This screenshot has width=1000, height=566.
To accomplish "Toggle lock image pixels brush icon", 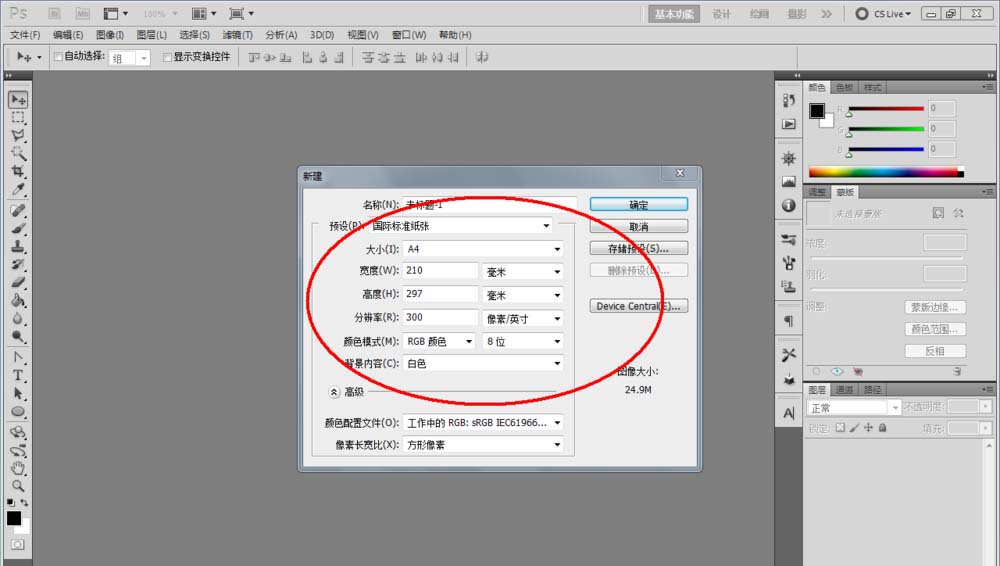I will [854, 428].
